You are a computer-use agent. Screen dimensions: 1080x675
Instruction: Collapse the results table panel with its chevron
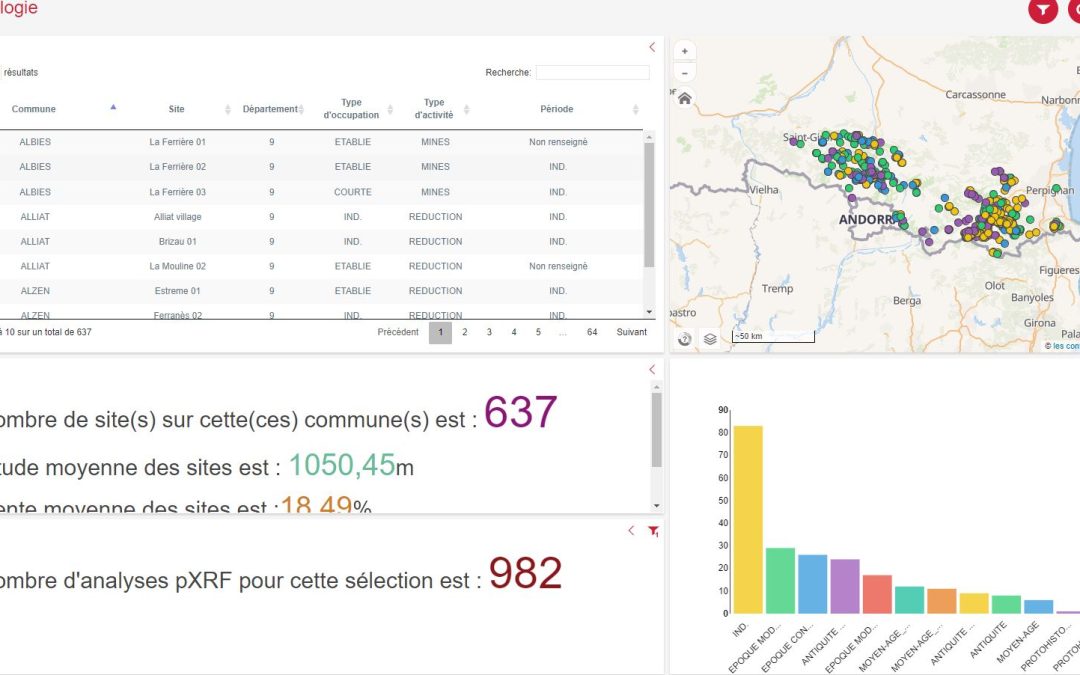pos(651,47)
